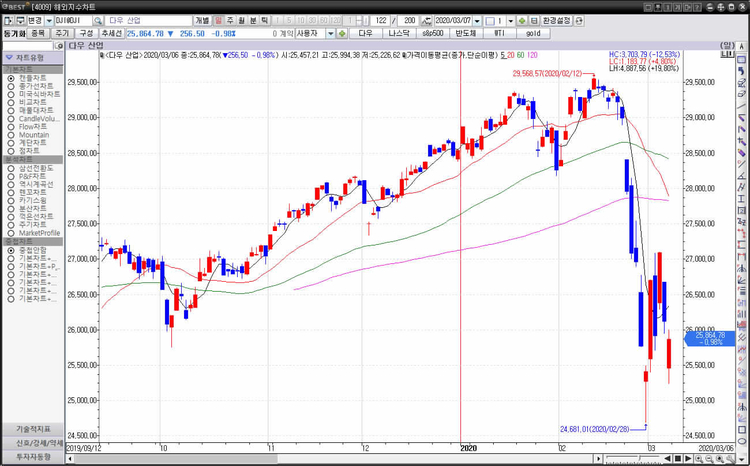Click the symbol search magnifier icon
The width and height of the screenshot is (750, 466).
[98, 21]
